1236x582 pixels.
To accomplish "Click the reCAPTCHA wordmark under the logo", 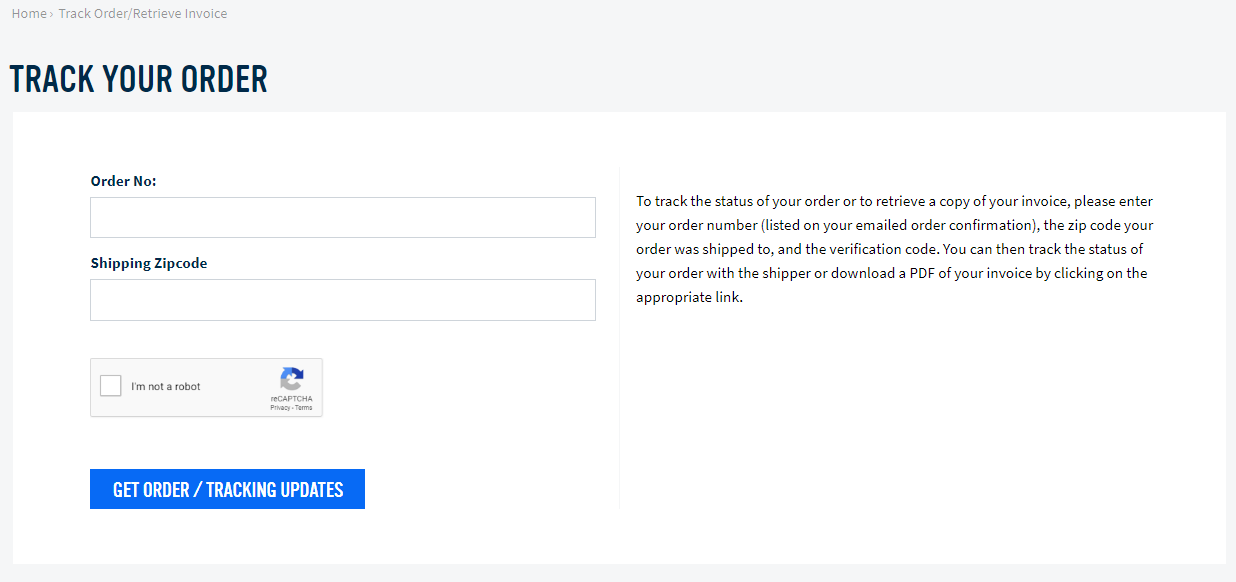I will click(291, 399).
